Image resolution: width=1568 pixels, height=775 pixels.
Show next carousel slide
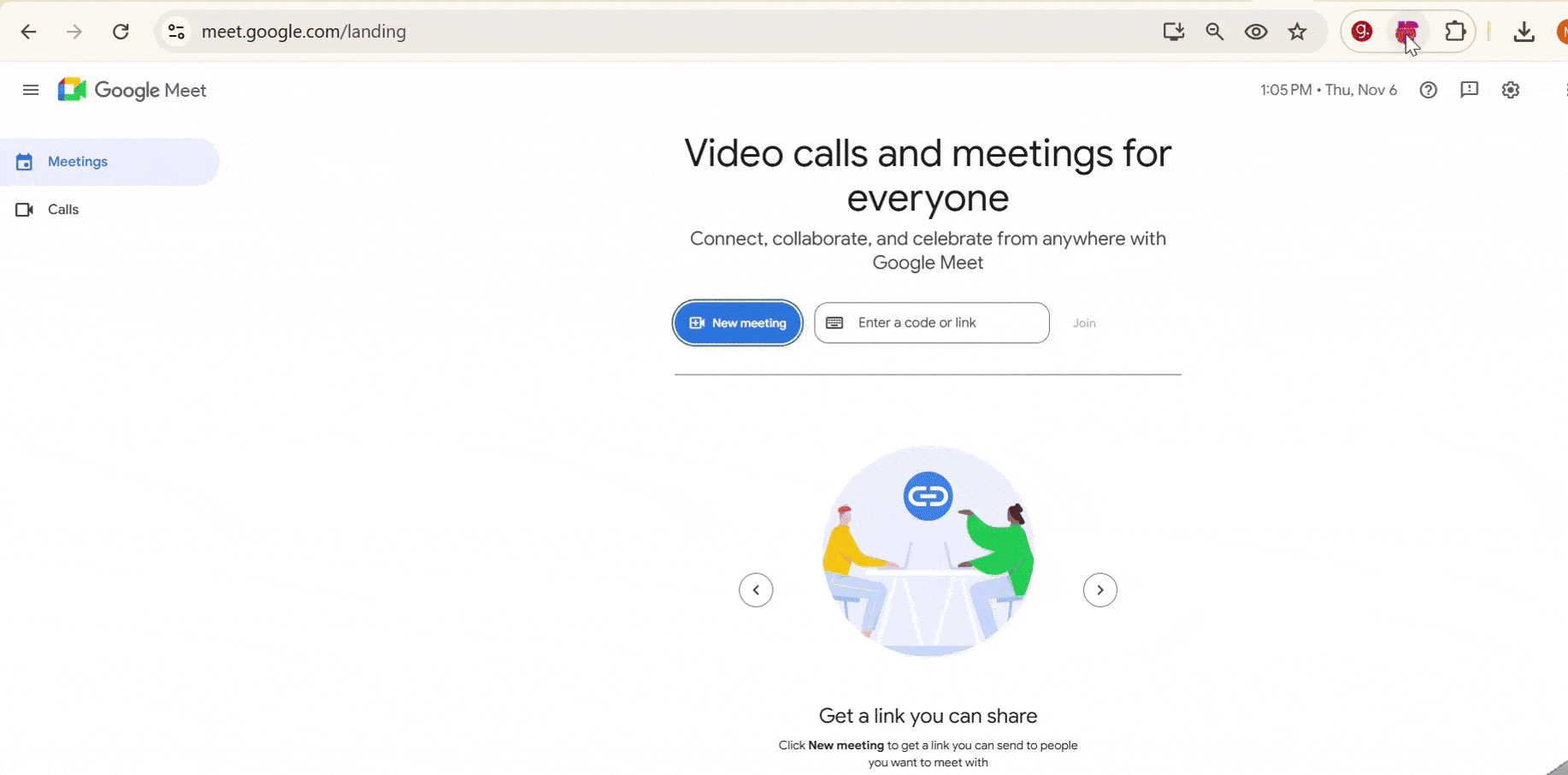1100,590
